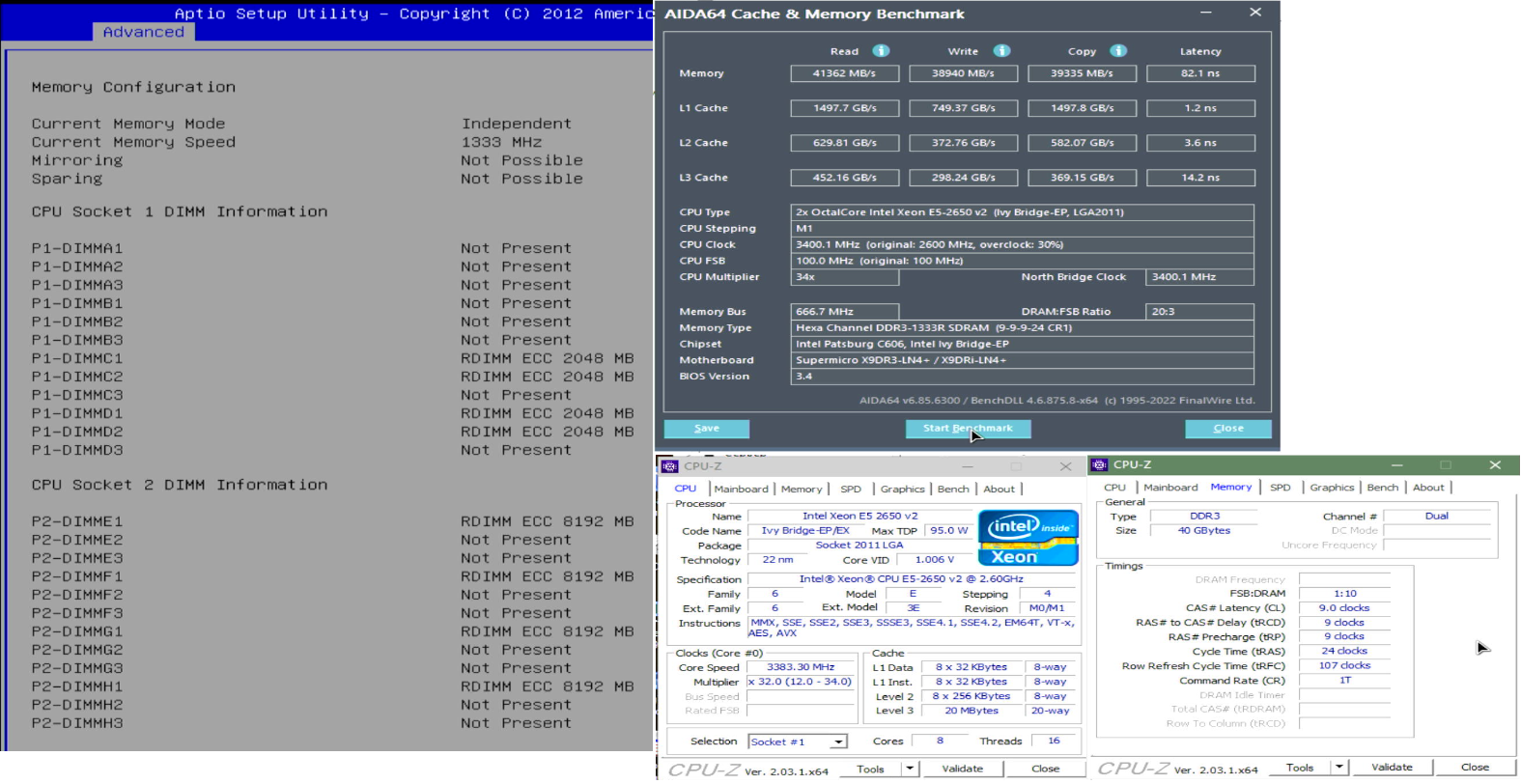Switch to About tab in CPU-Z Timings window
Image resolution: width=1521 pixels, height=784 pixels.
(x=1429, y=488)
